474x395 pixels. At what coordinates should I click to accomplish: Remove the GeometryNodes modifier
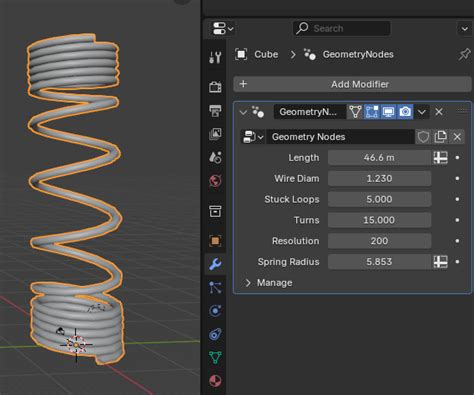point(439,112)
